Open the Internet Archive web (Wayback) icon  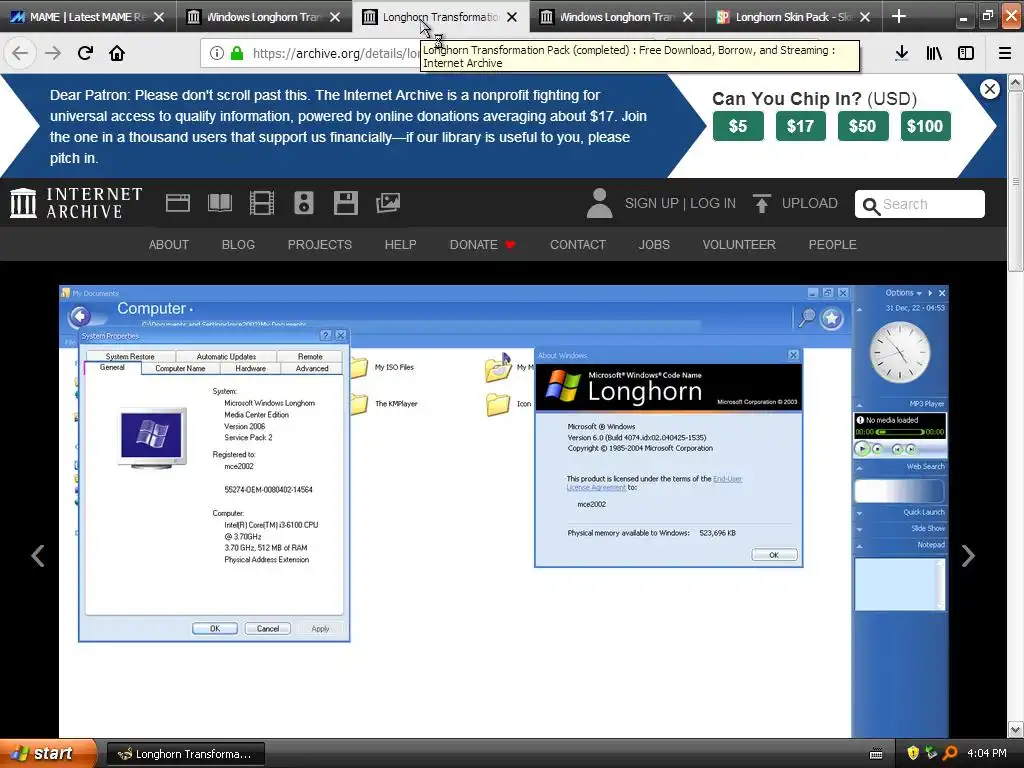click(x=178, y=203)
